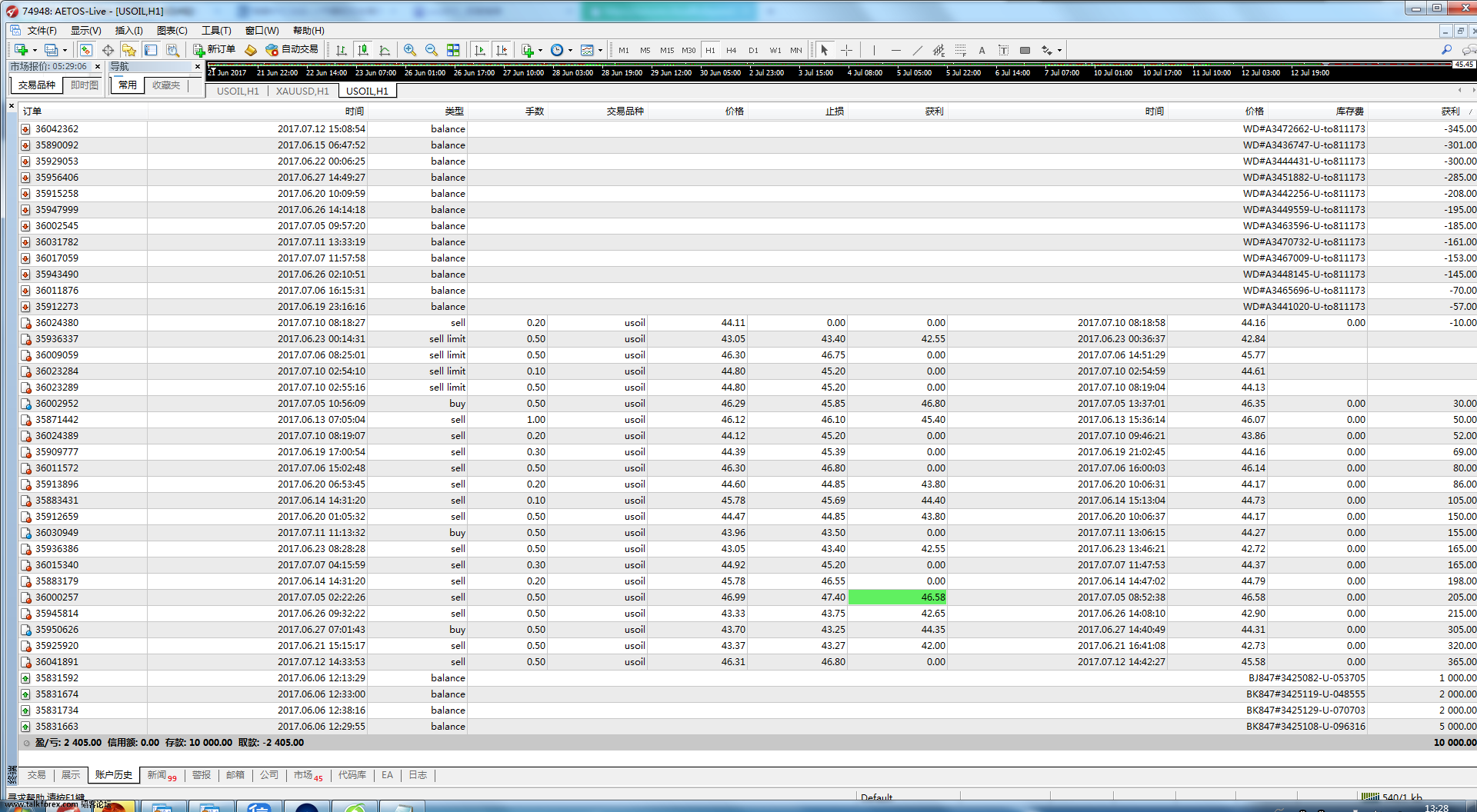This screenshot has width=1477, height=812.
Task: Sort by the 库存费 column header
Action: pos(1318,111)
